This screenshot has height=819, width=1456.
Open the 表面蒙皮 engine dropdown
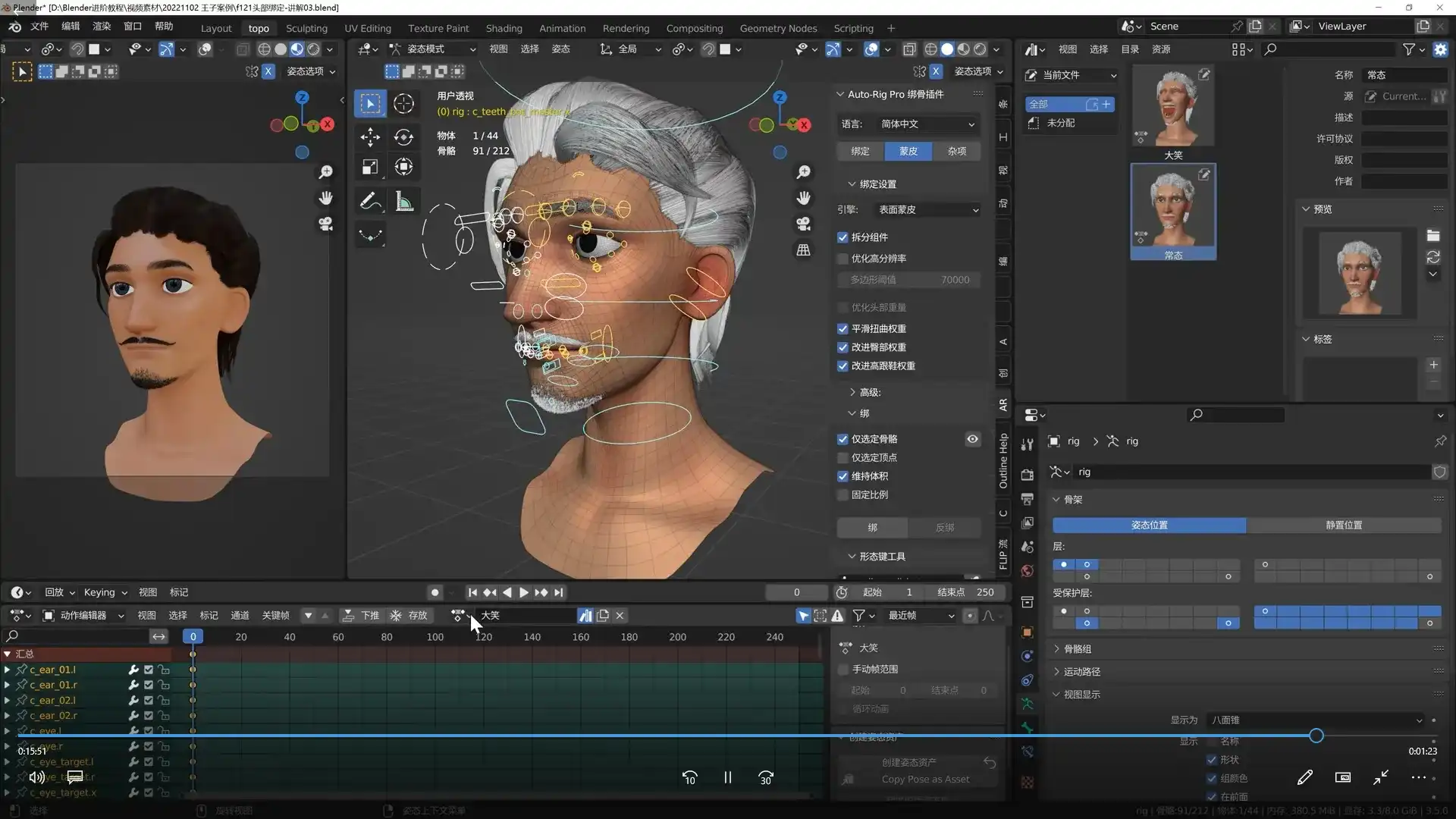point(927,210)
